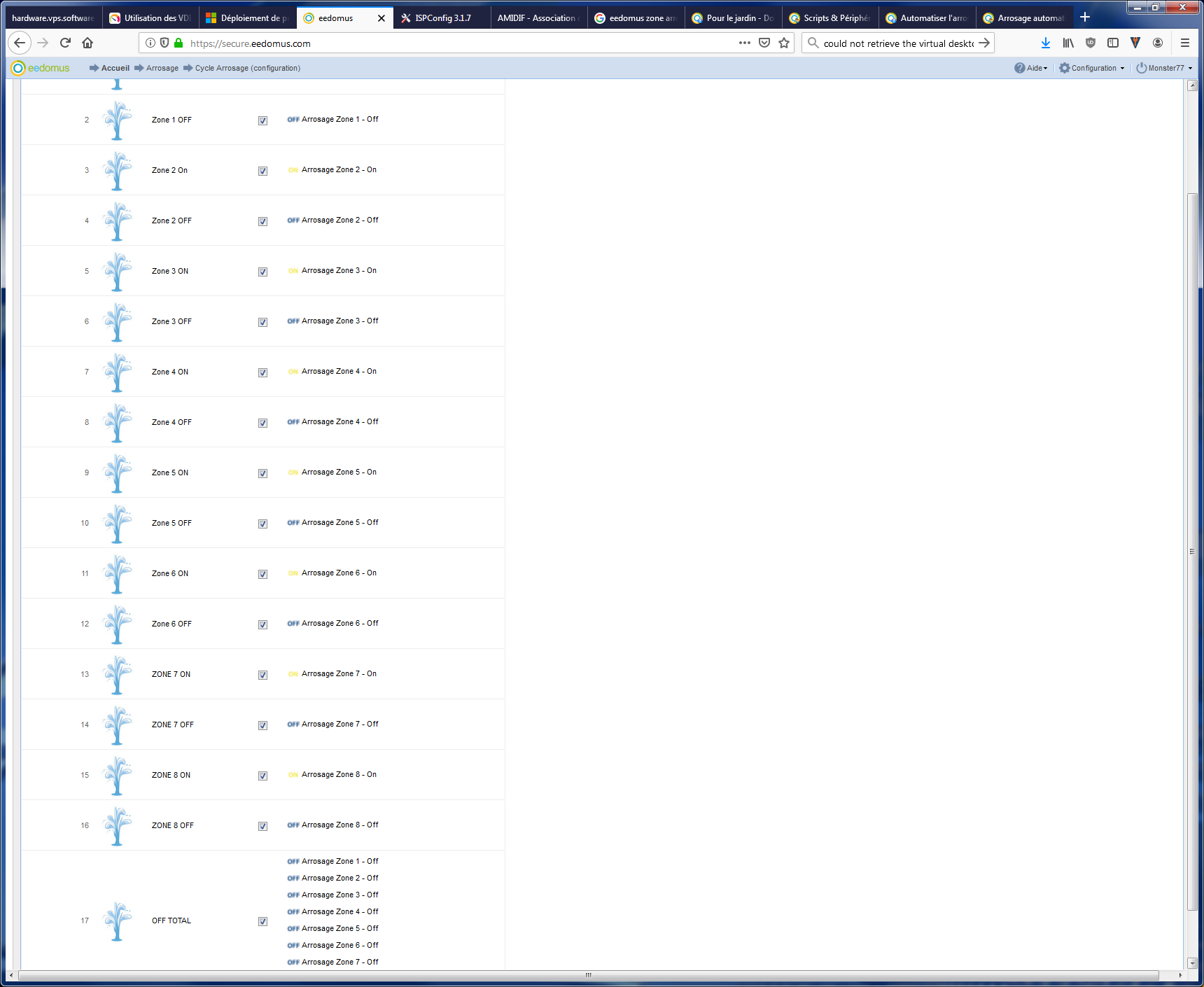Switch to the hardware.vps.software tab
The width and height of the screenshot is (1204, 987).
(x=53, y=17)
